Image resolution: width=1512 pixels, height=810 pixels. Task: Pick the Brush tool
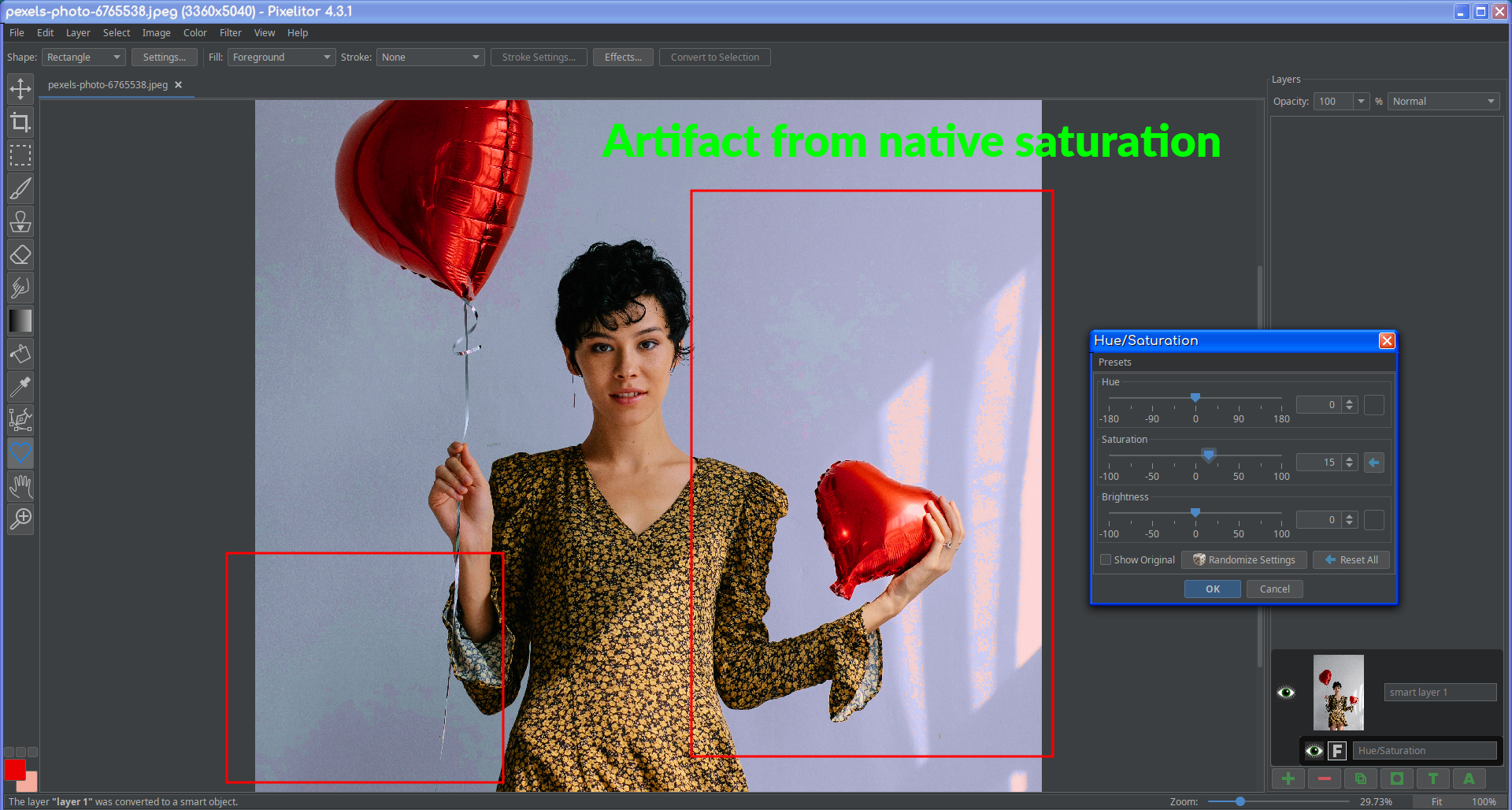click(20, 188)
